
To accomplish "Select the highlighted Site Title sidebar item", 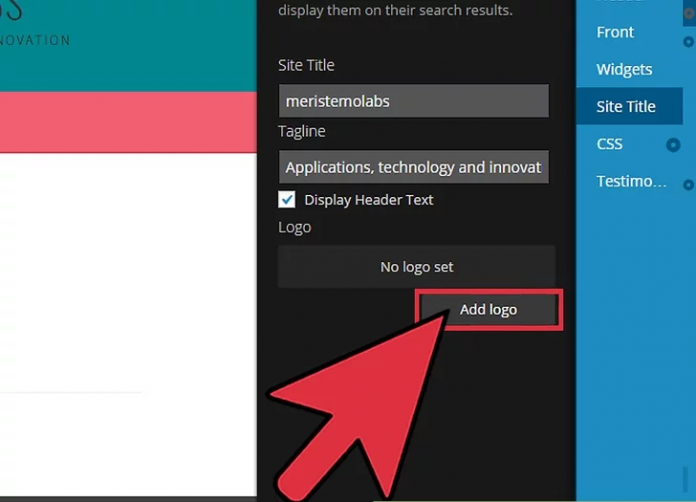I will (x=626, y=106).
